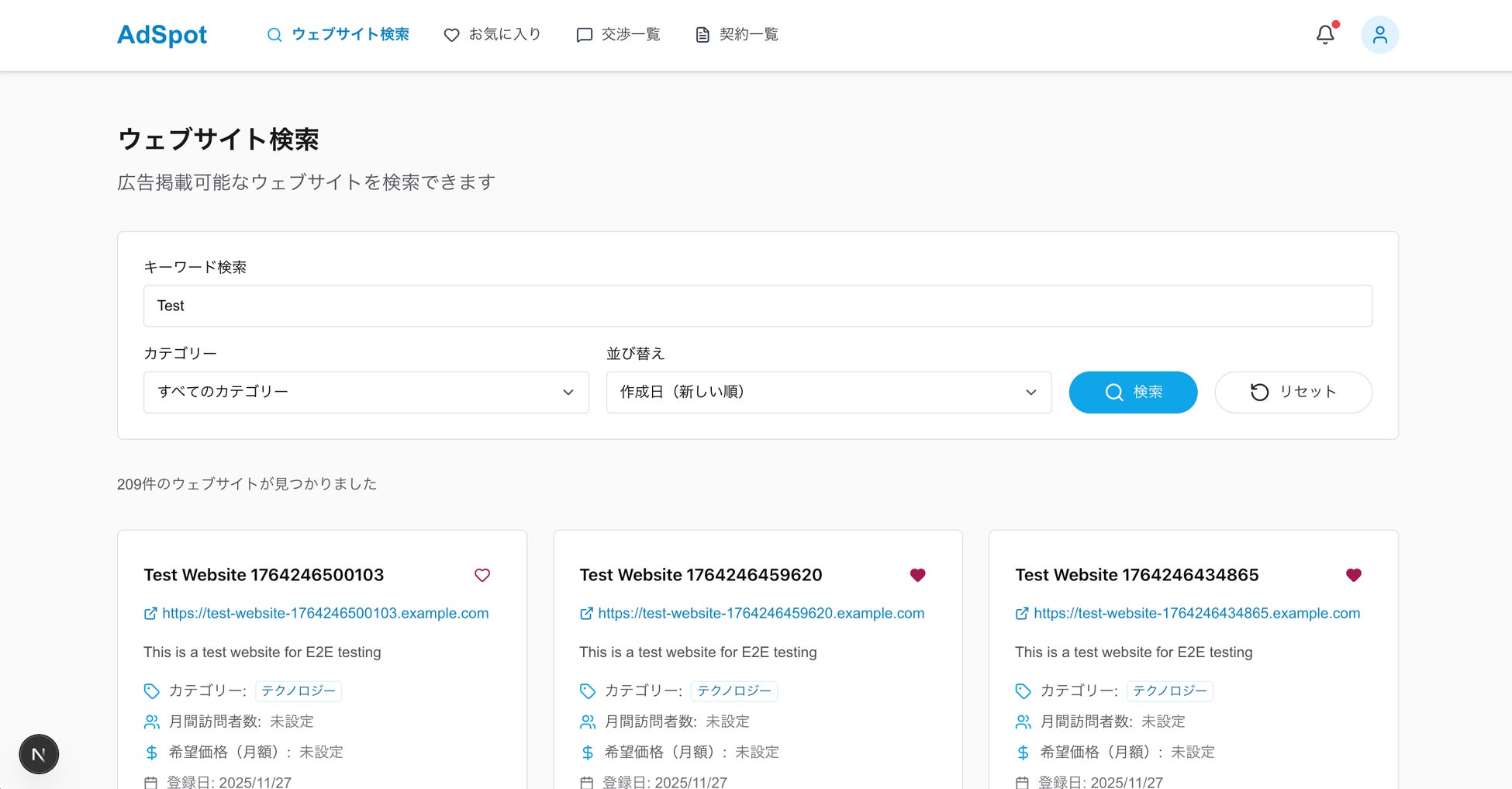Click external link icon for Test Website 1764246459620
1512x789 pixels.
pyautogui.click(x=586, y=614)
